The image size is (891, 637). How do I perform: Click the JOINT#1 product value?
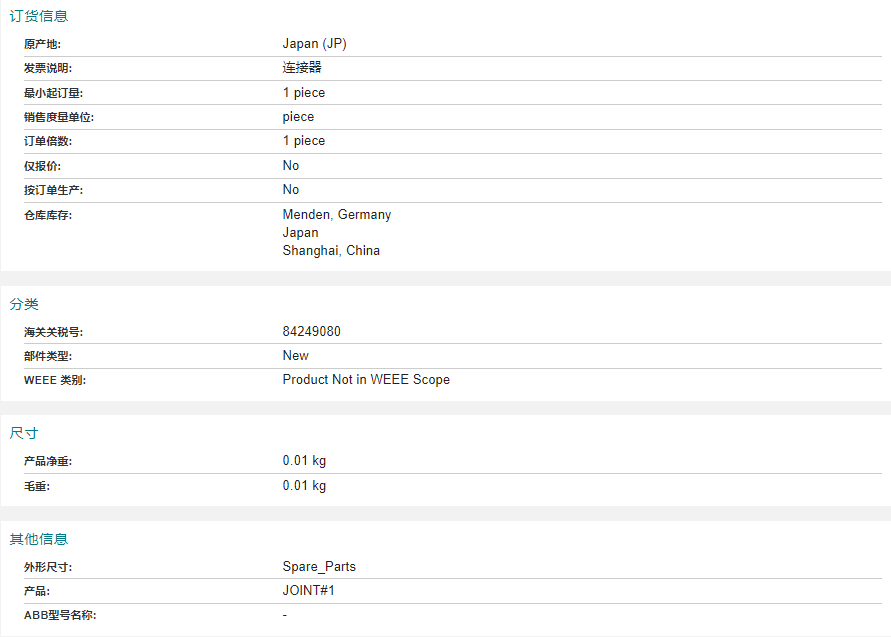tap(309, 590)
